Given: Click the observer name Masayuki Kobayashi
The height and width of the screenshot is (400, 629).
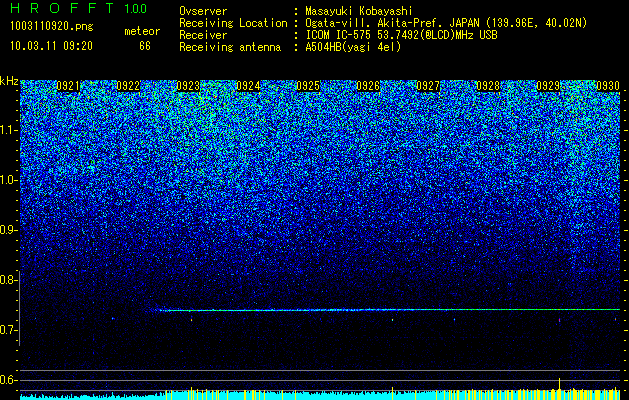Looking at the screenshot, I should [x=359, y=11].
